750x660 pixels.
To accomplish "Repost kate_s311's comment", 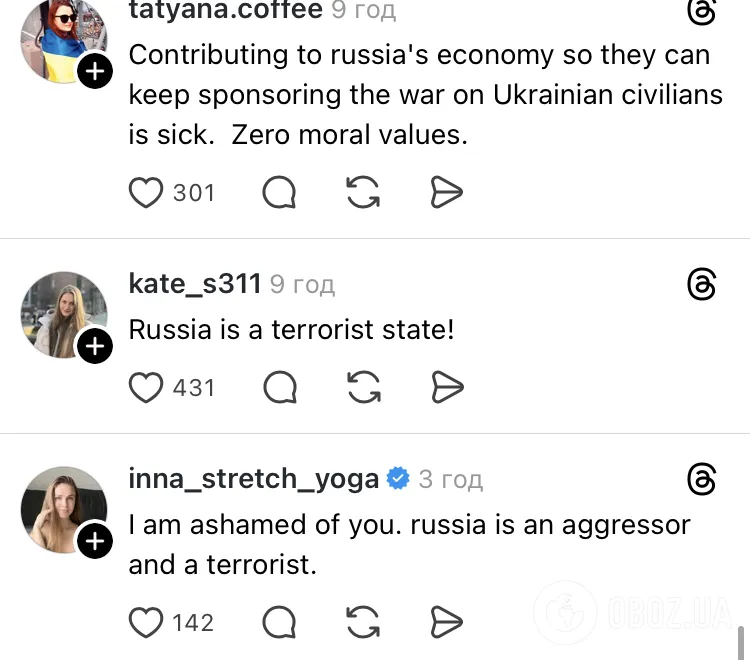I will 363,386.
